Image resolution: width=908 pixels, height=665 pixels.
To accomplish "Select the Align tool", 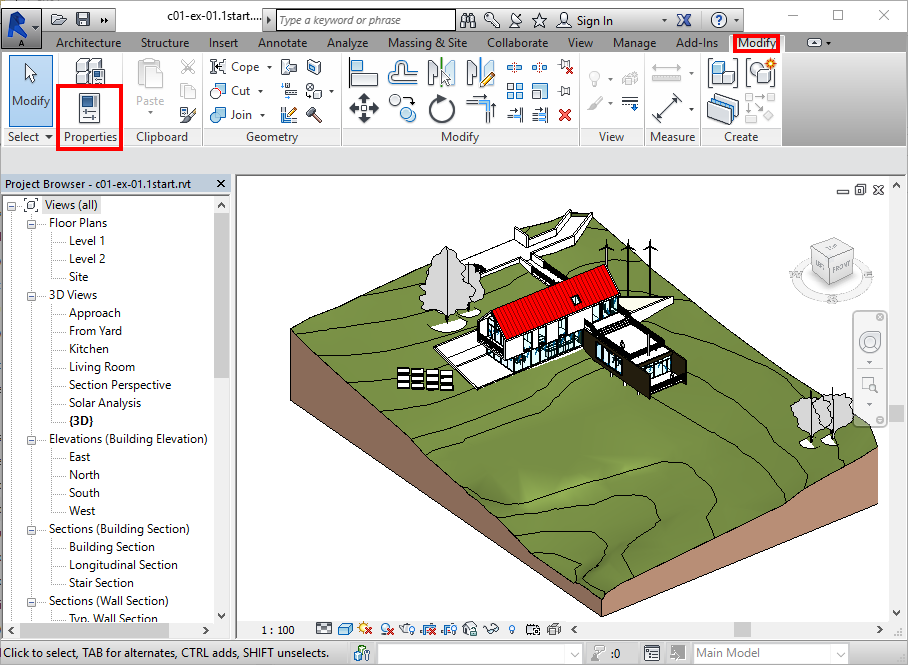I will 363,72.
